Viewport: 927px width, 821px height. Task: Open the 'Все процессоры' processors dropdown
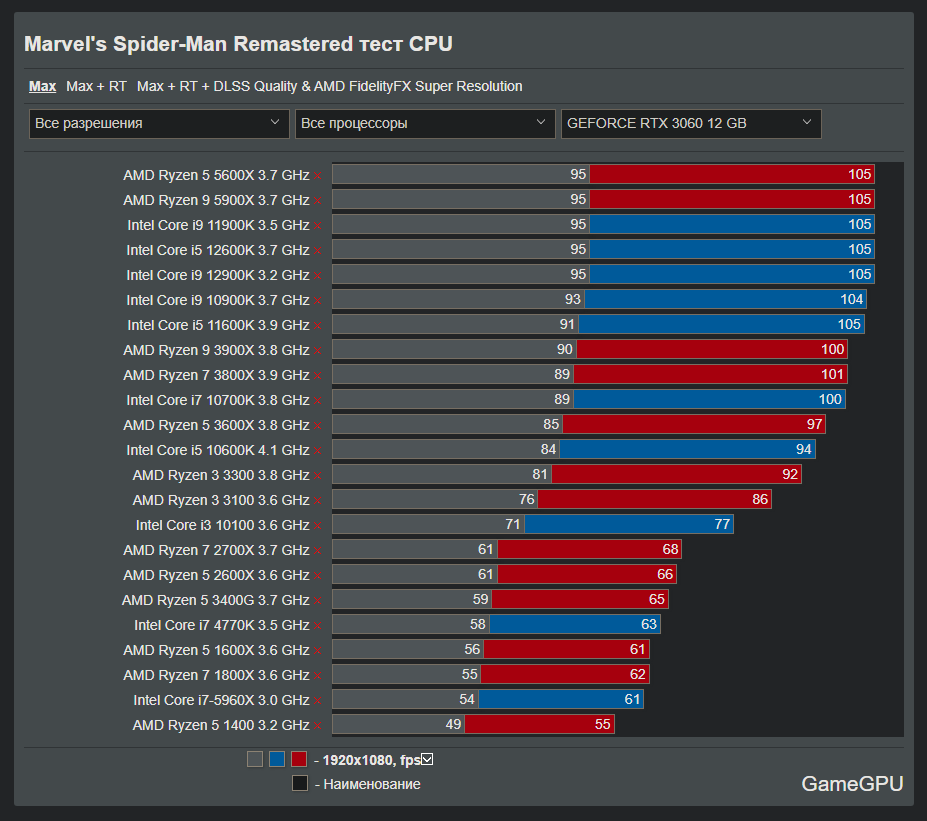(x=425, y=124)
